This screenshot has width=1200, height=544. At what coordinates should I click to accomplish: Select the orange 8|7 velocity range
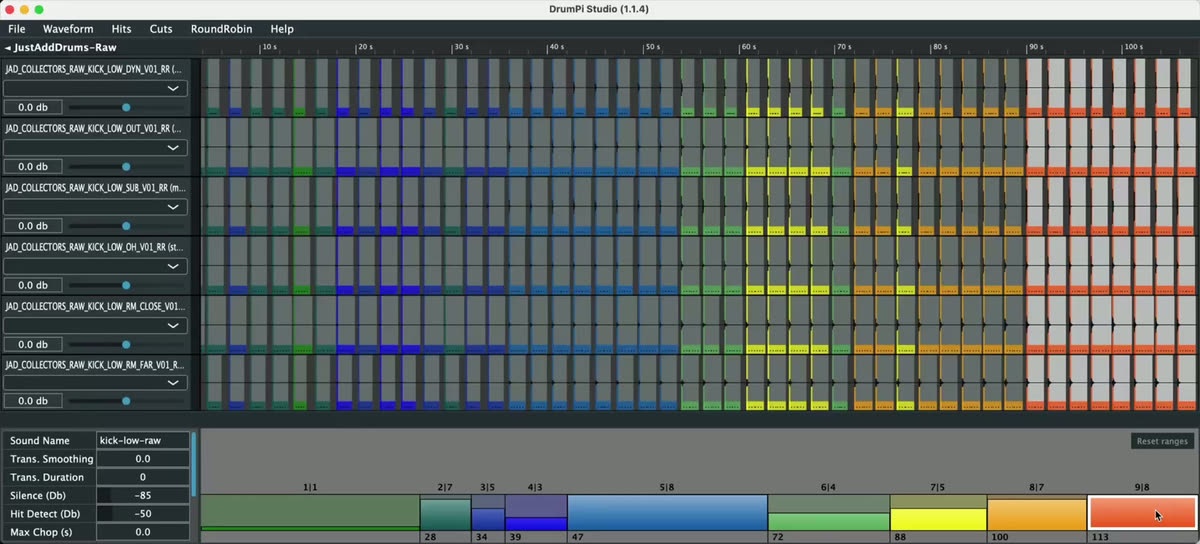[x=1036, y=514]
